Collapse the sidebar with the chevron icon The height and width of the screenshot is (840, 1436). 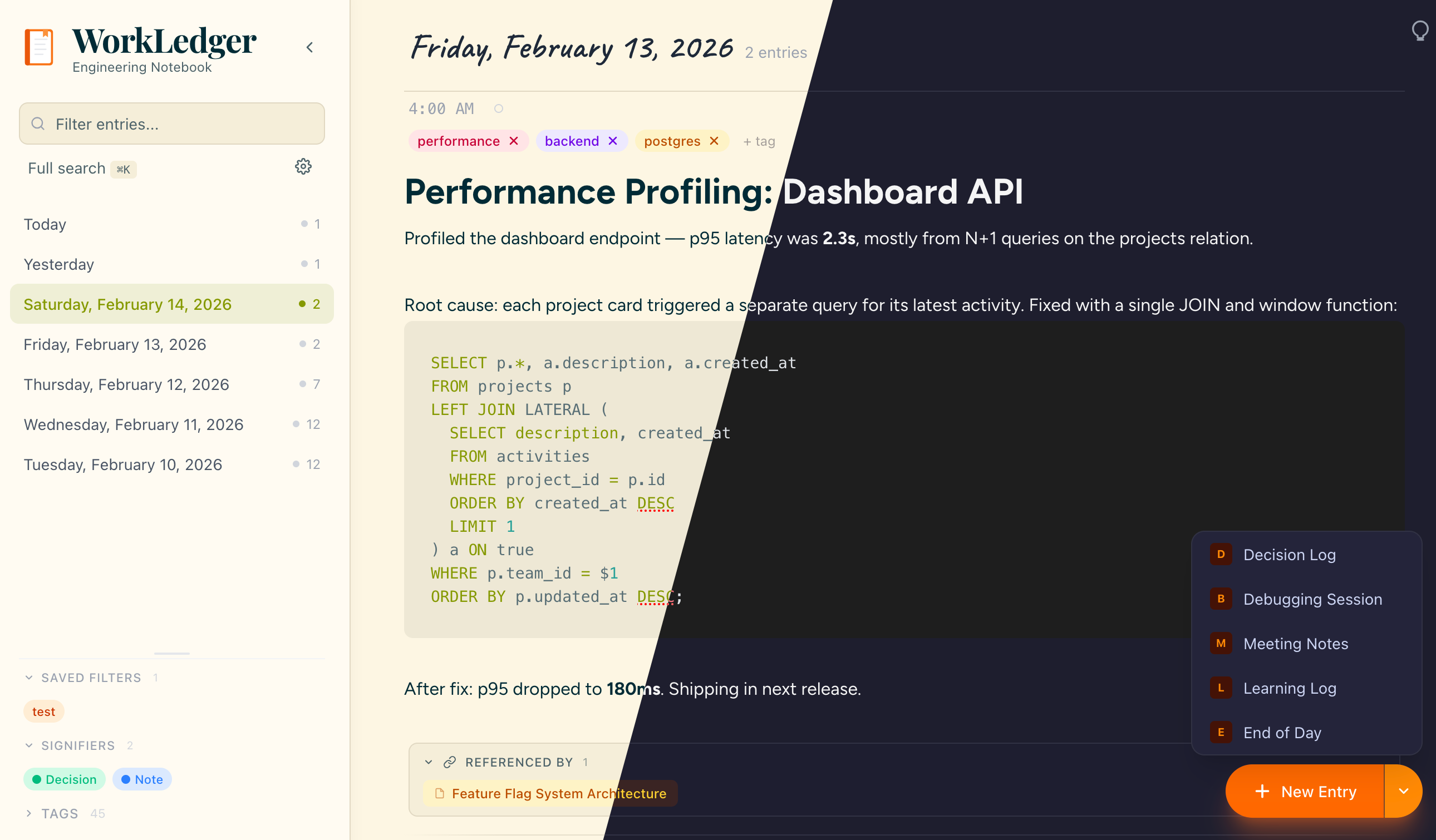(x=310, y=48)
